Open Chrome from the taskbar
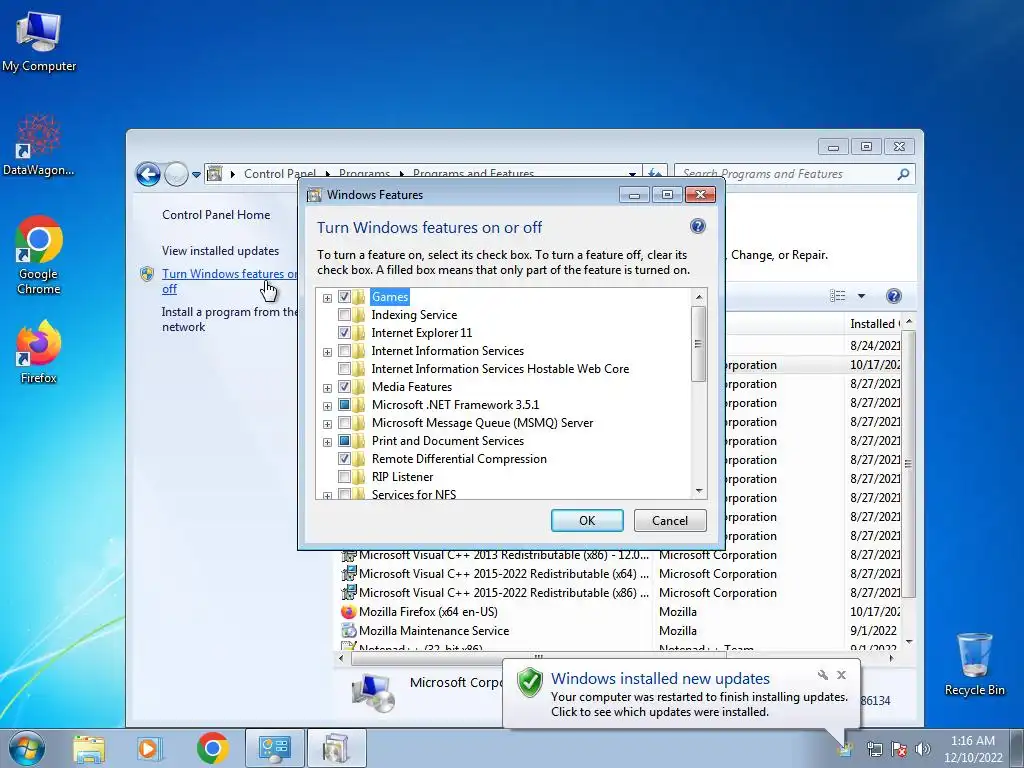The height and width of the screenshot is (768, 1024). pyautogui.click(x=212, y=748)
